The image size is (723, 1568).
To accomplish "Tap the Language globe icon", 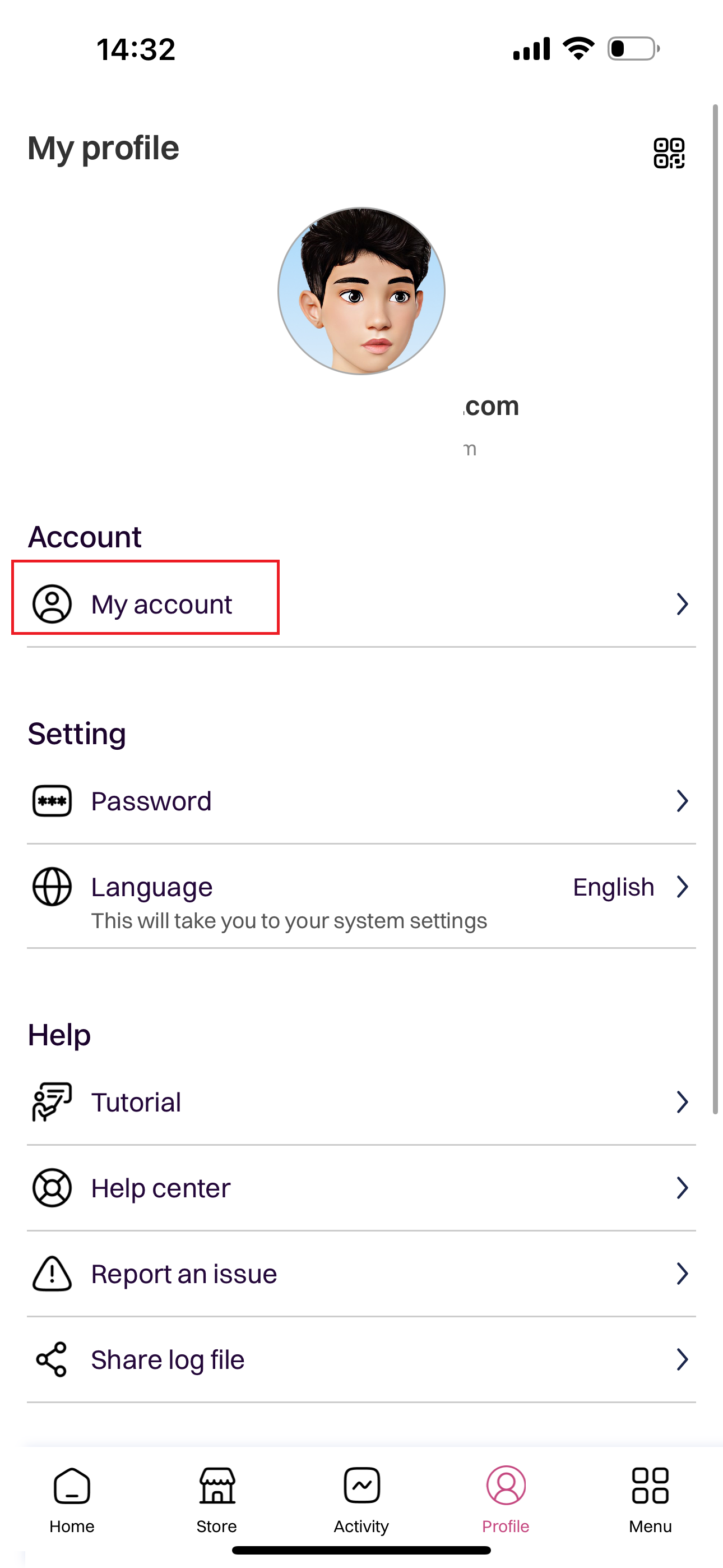I will (52, 887).
